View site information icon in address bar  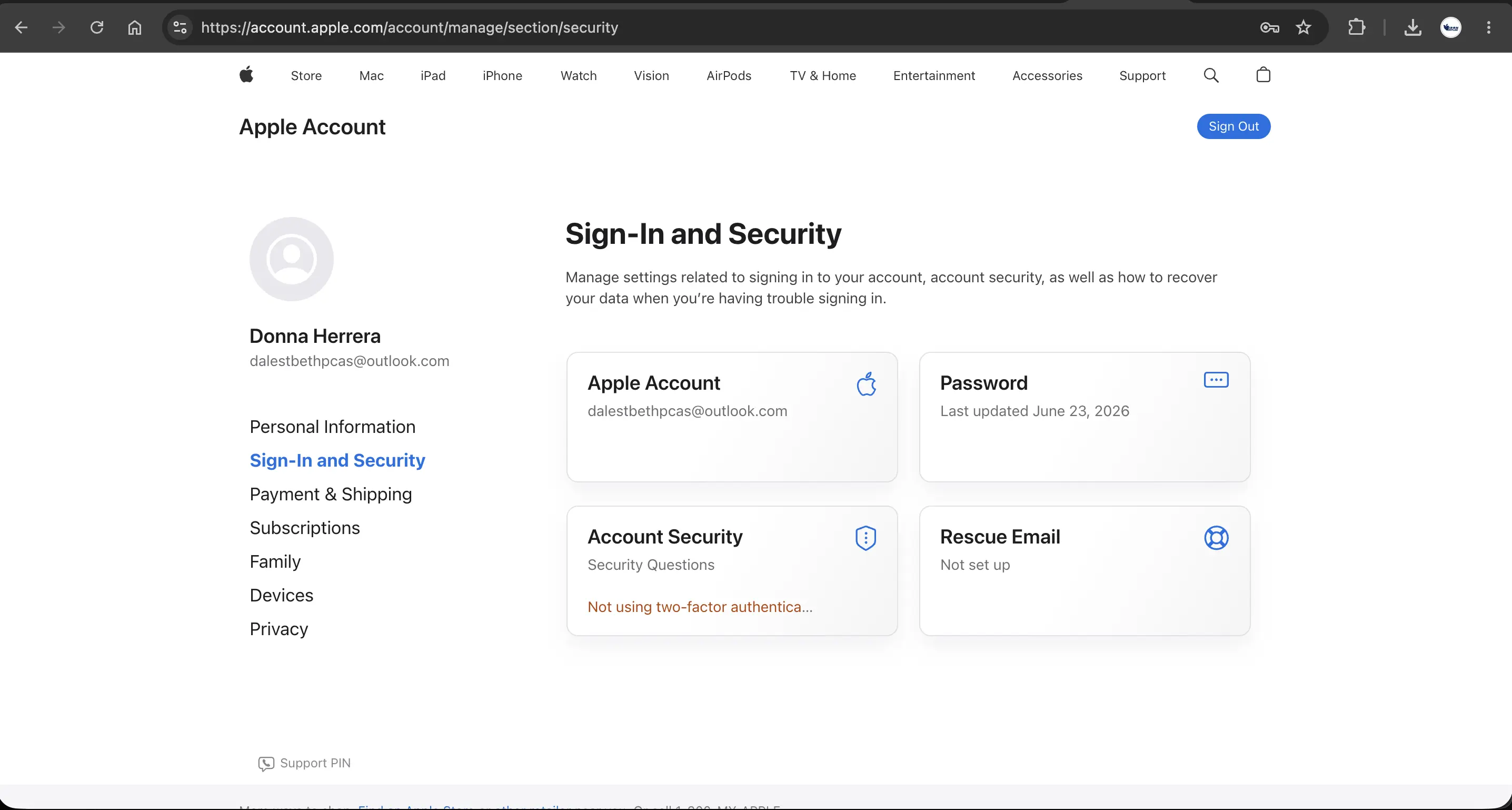point(180,27)
